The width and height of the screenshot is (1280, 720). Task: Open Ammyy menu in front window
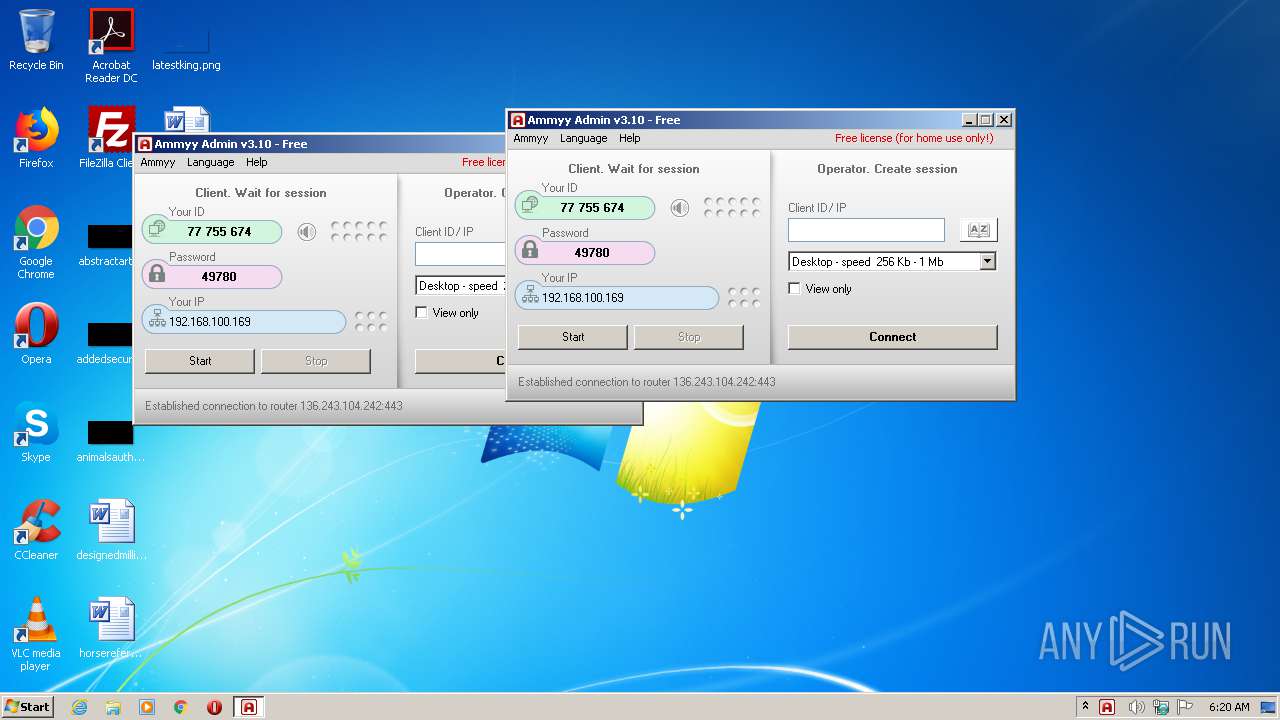530,139
